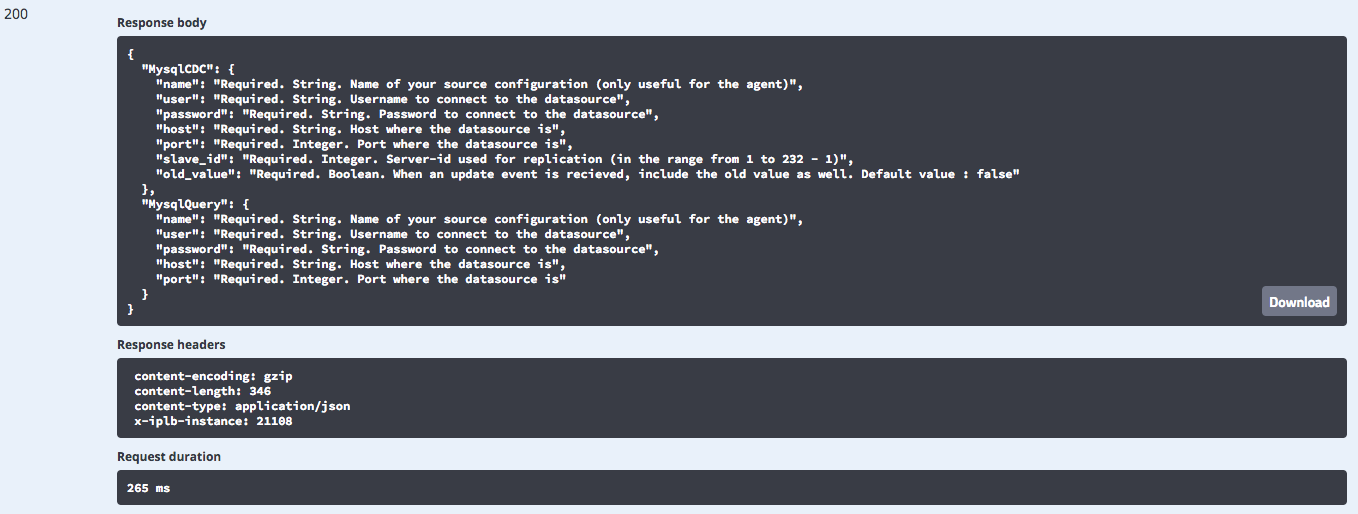Click the x-iplb-instance: 21108 header

(x=213, y=421)
